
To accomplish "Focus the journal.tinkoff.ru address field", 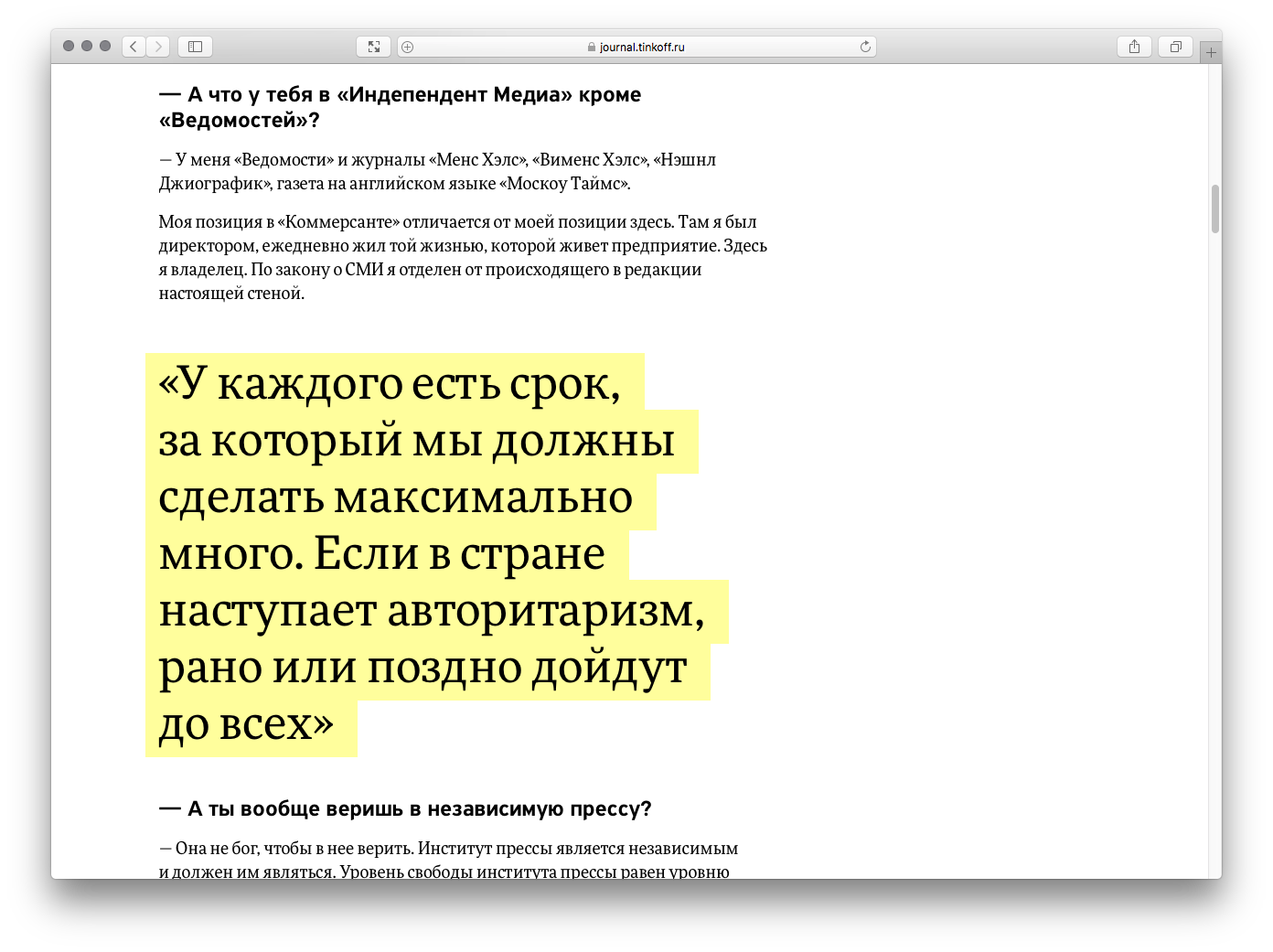I will click(x=636, y=47).
